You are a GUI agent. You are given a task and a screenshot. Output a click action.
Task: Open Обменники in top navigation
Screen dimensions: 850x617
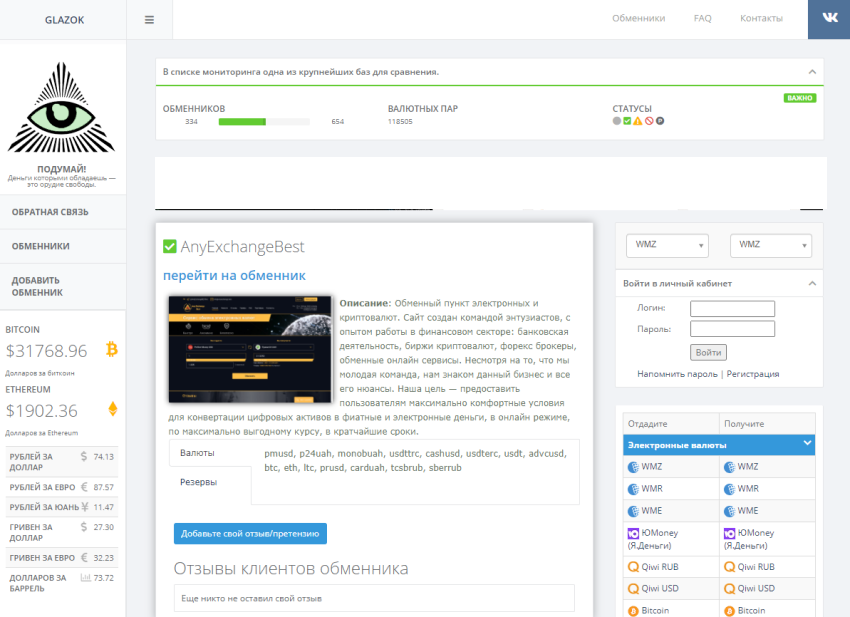coord(639,18)
